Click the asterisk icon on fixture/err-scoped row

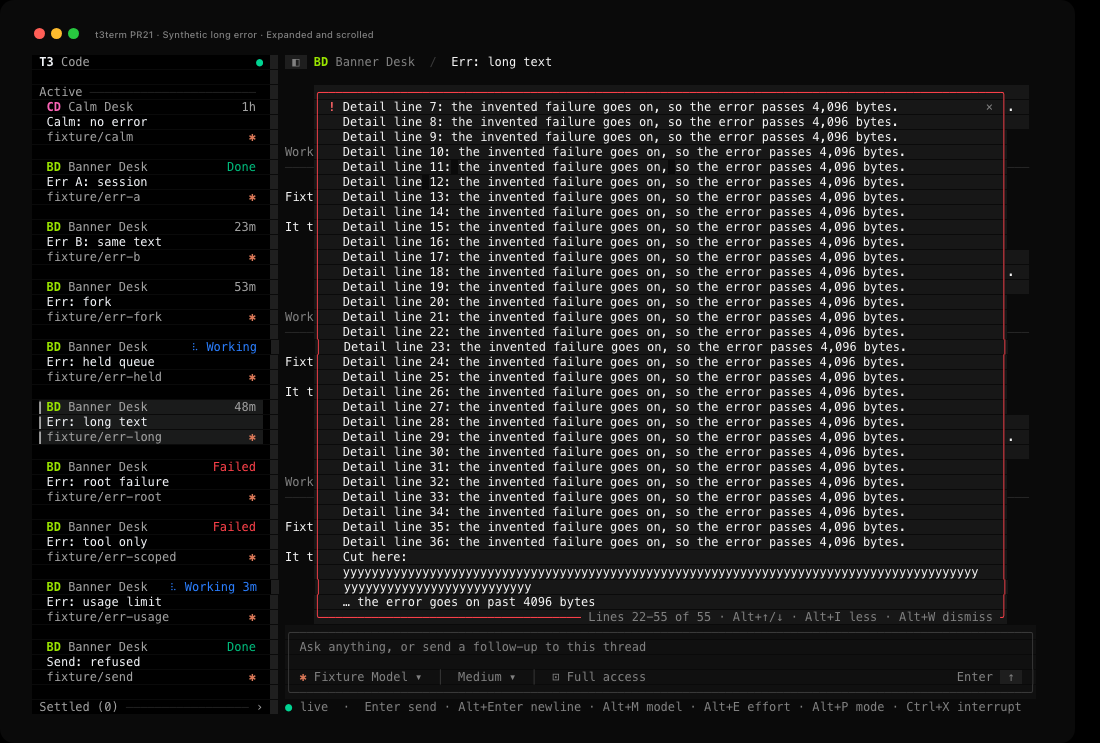(253, 558)
